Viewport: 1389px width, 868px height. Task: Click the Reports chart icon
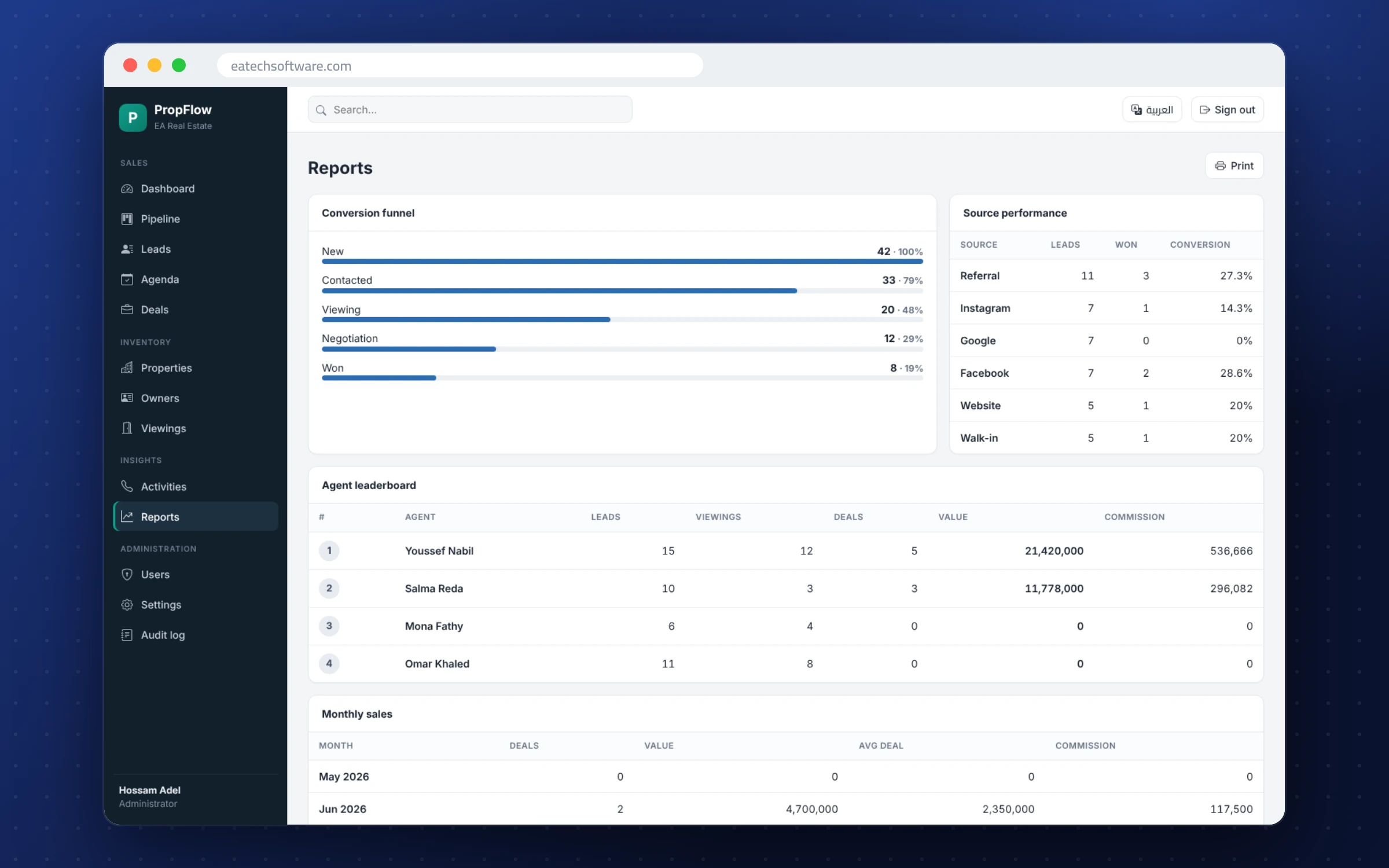tap(127, 517)
